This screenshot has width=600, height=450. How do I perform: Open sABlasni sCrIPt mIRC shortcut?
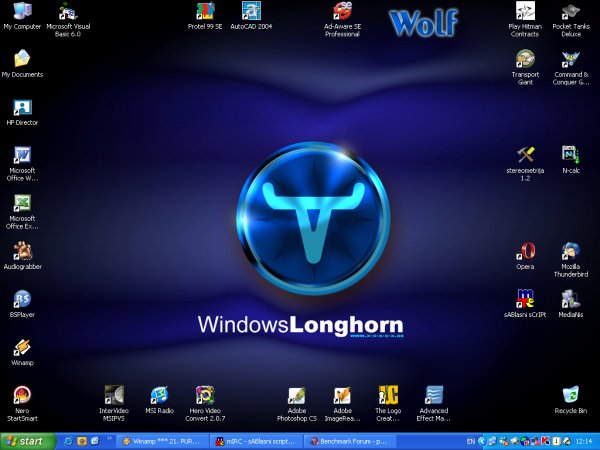click(525, 304)
